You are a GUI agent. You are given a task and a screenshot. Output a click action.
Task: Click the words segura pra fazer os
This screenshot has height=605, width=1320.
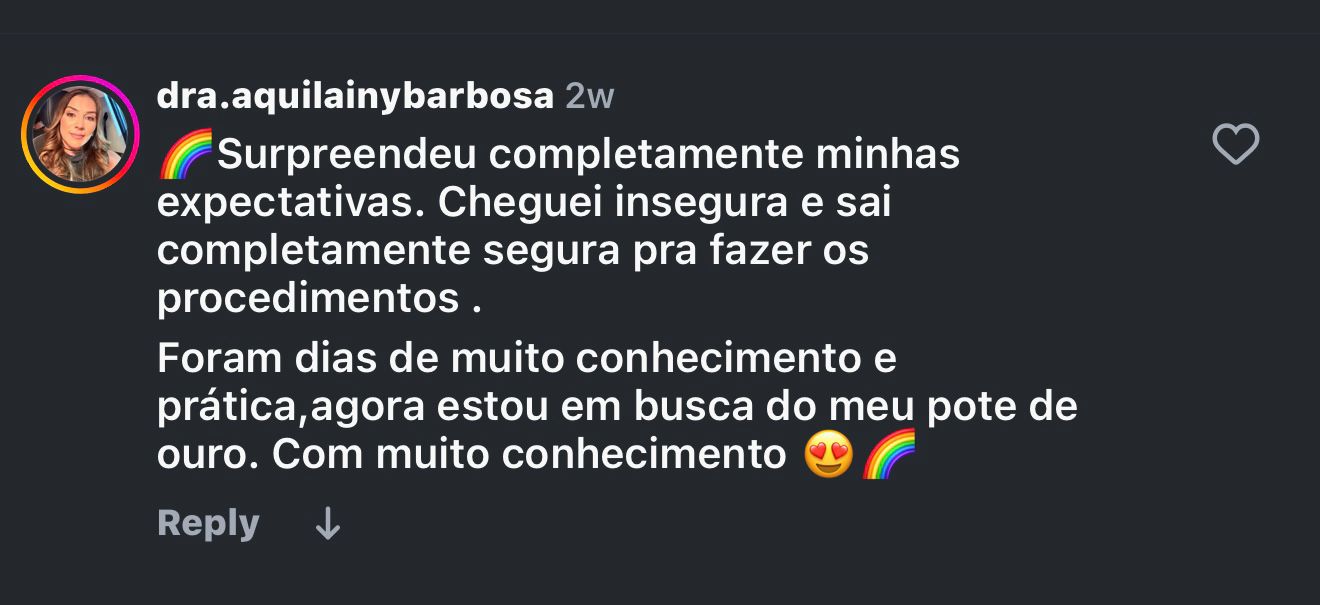point(676,250)
